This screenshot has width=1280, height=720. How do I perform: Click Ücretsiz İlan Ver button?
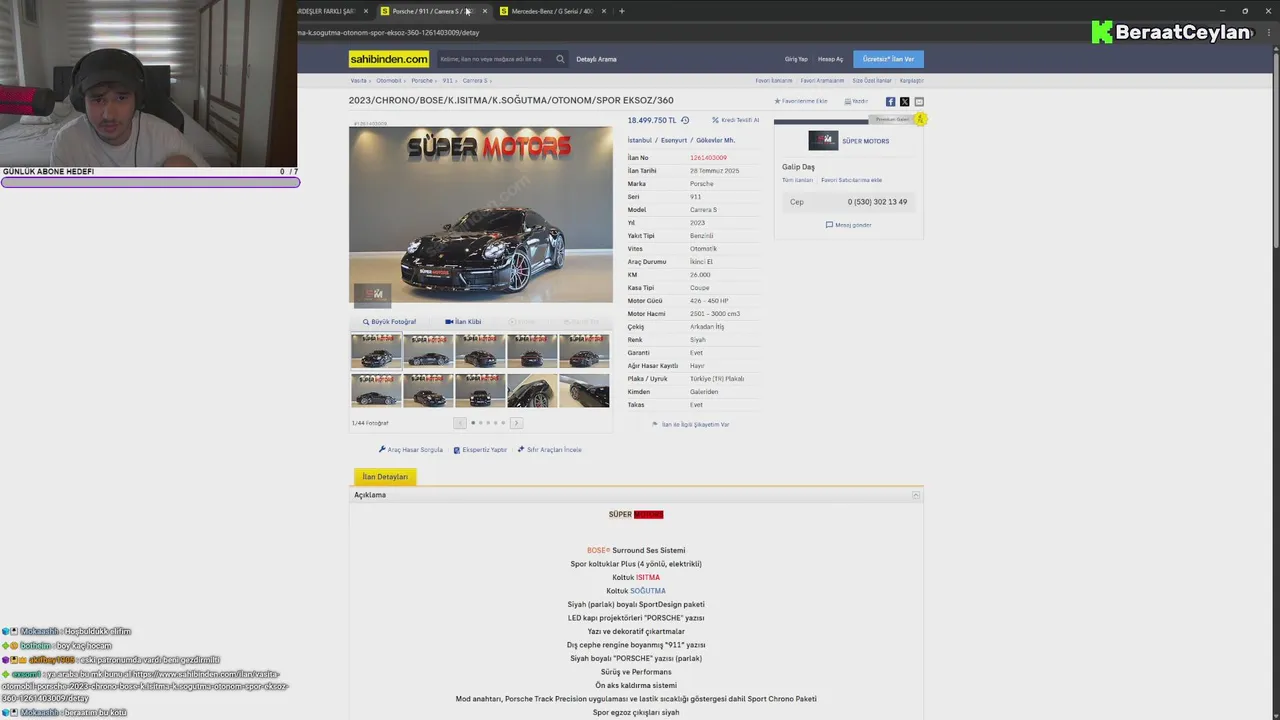point(889,59)
